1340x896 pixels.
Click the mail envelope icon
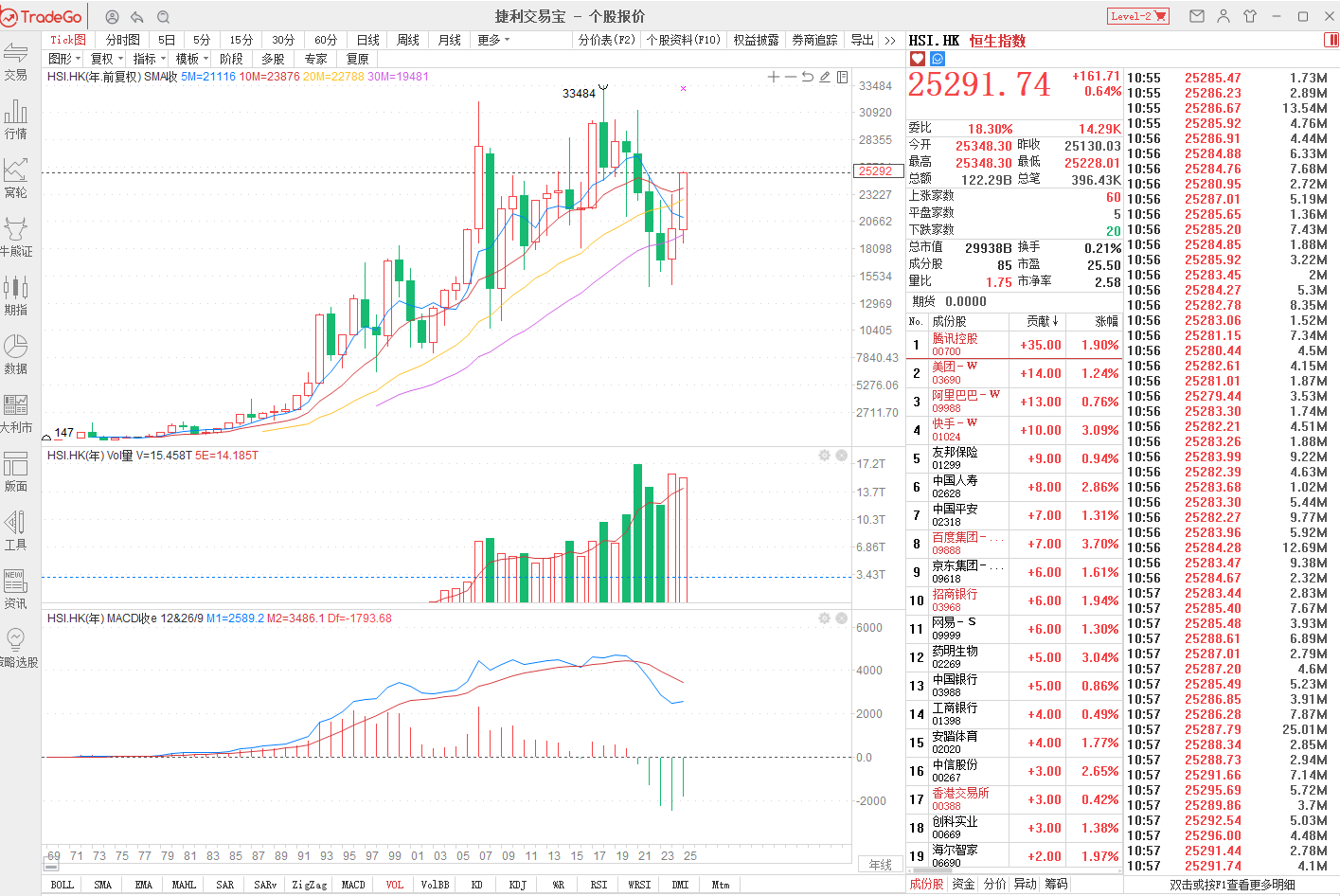click(1197, 16)
